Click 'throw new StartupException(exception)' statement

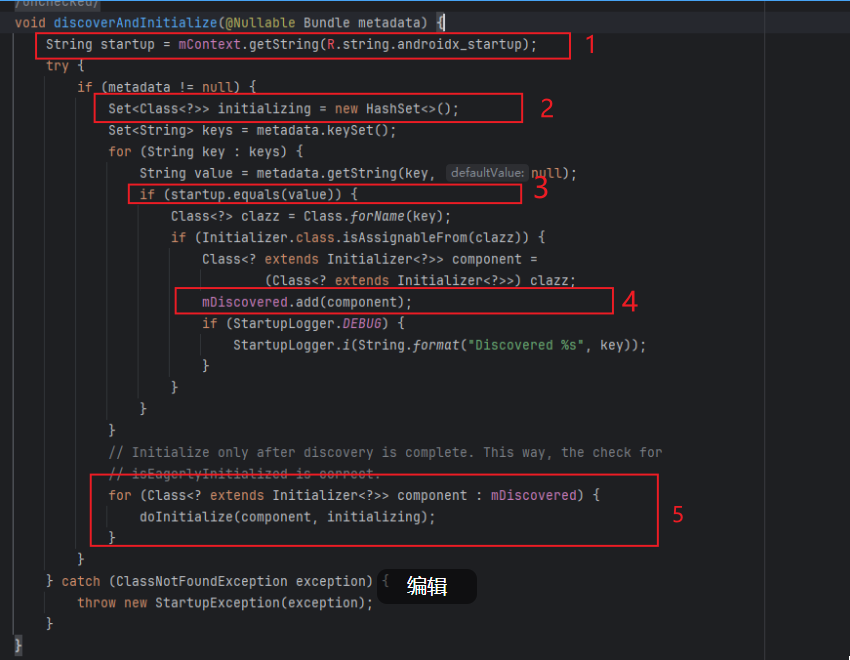click(225, 603)
